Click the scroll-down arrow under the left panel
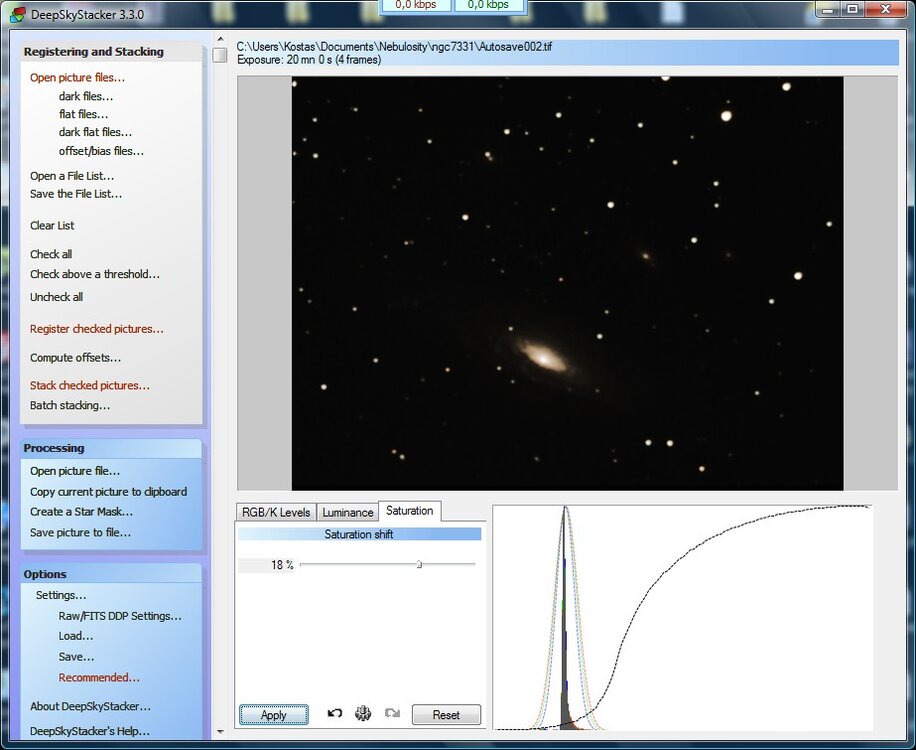This screenshot has width=916, height=750. 220,732
